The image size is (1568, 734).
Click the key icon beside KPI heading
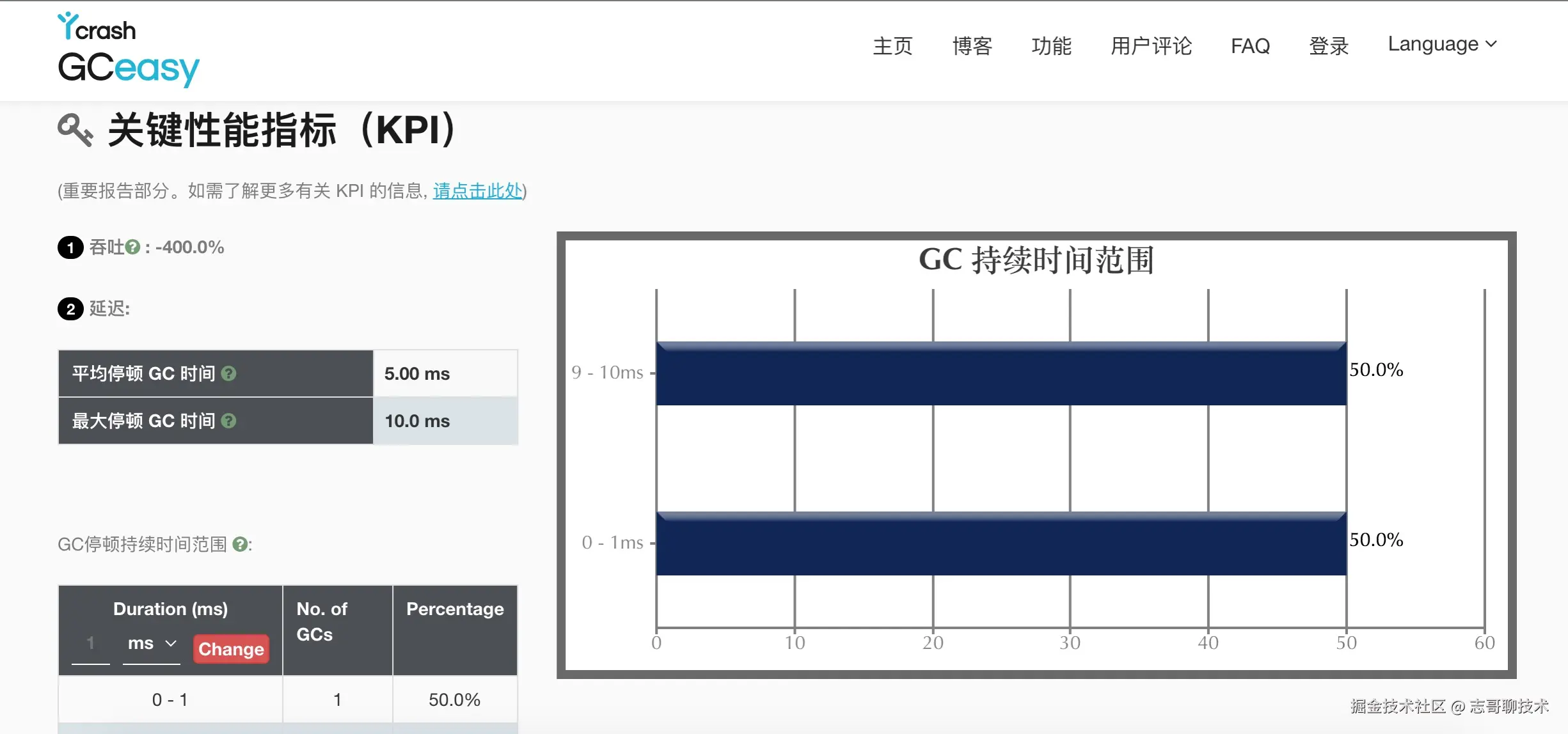(75, 130)
